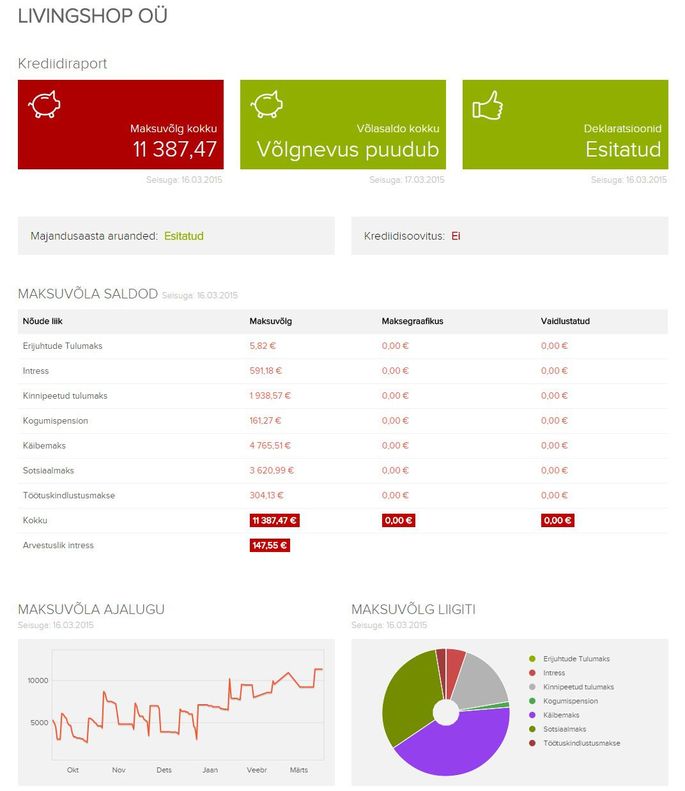The height and width of the screenshot is (791, 685).
Task: Select the green Kogumispension legend dot
Action: click(532, 701)
